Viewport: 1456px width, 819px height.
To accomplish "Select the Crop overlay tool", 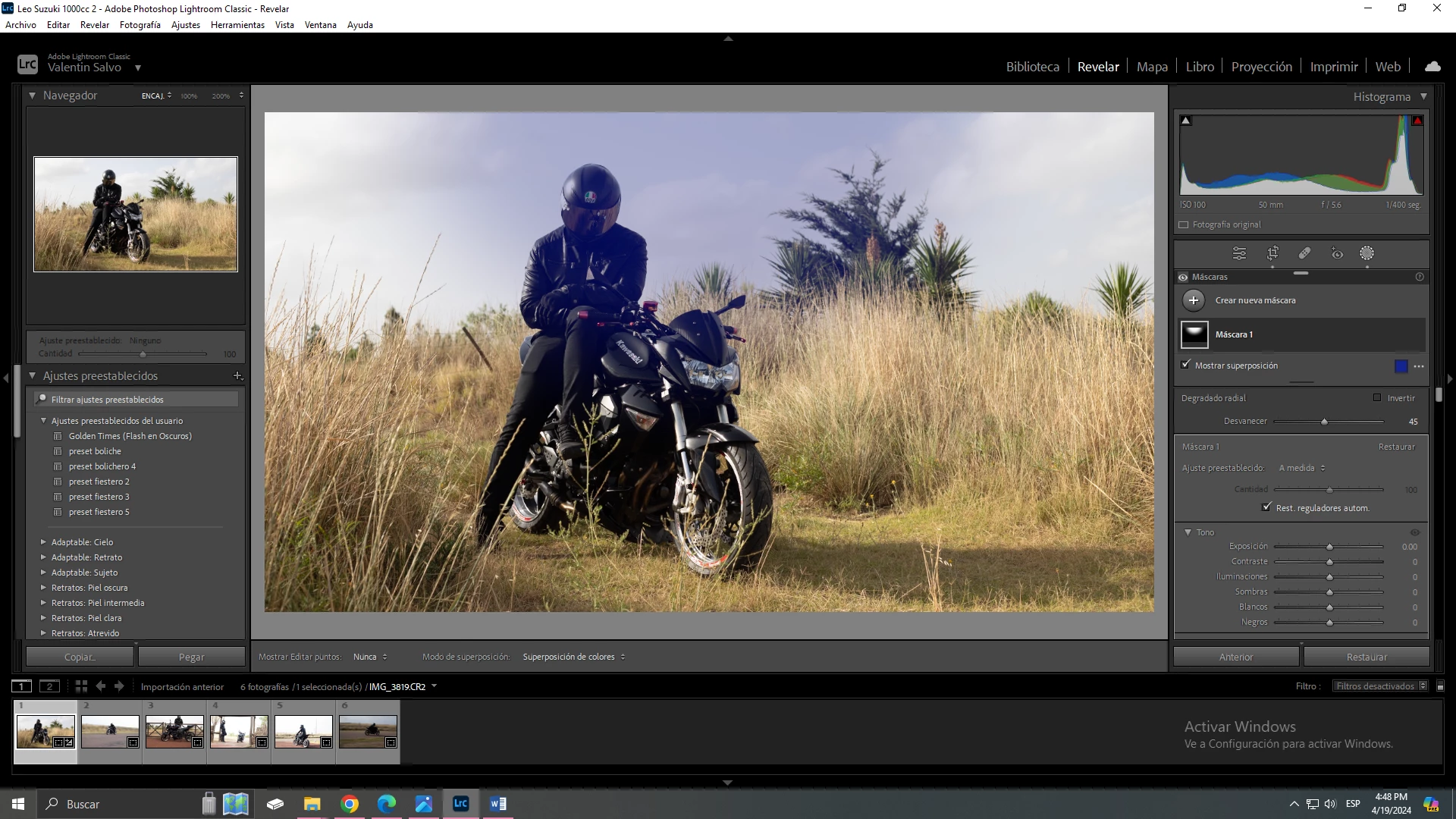I will [x=1272, y=253].
